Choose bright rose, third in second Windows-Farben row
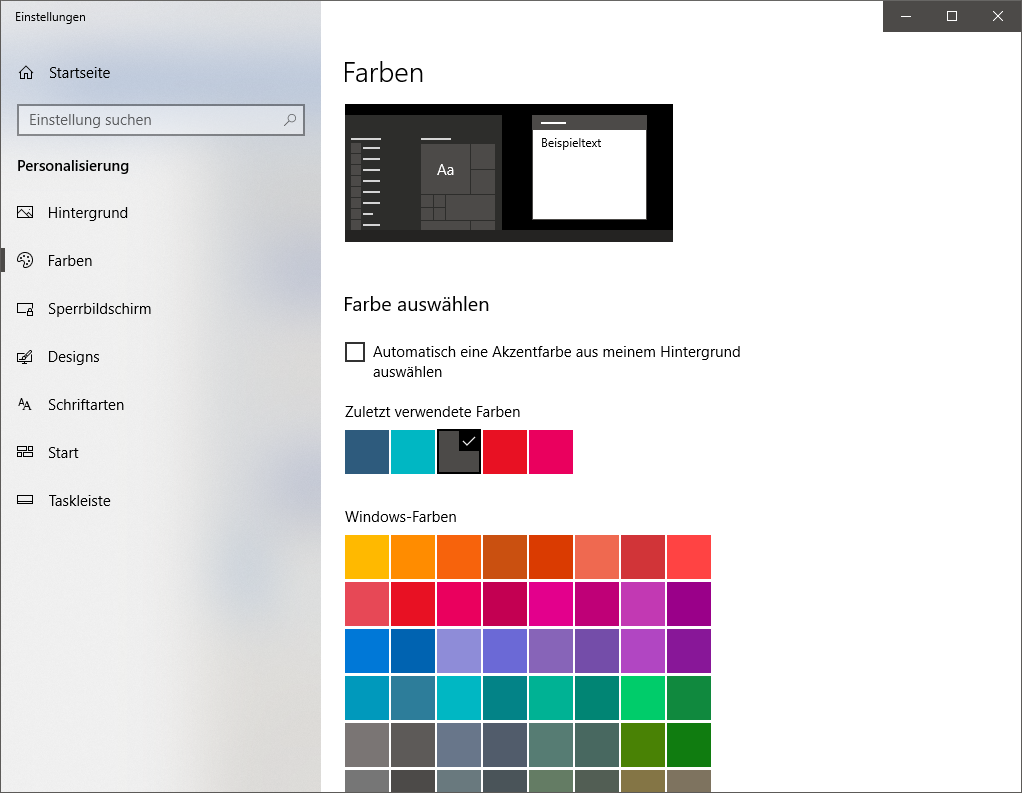Screen dimensions: 1022x793 (x=459, y=604)
